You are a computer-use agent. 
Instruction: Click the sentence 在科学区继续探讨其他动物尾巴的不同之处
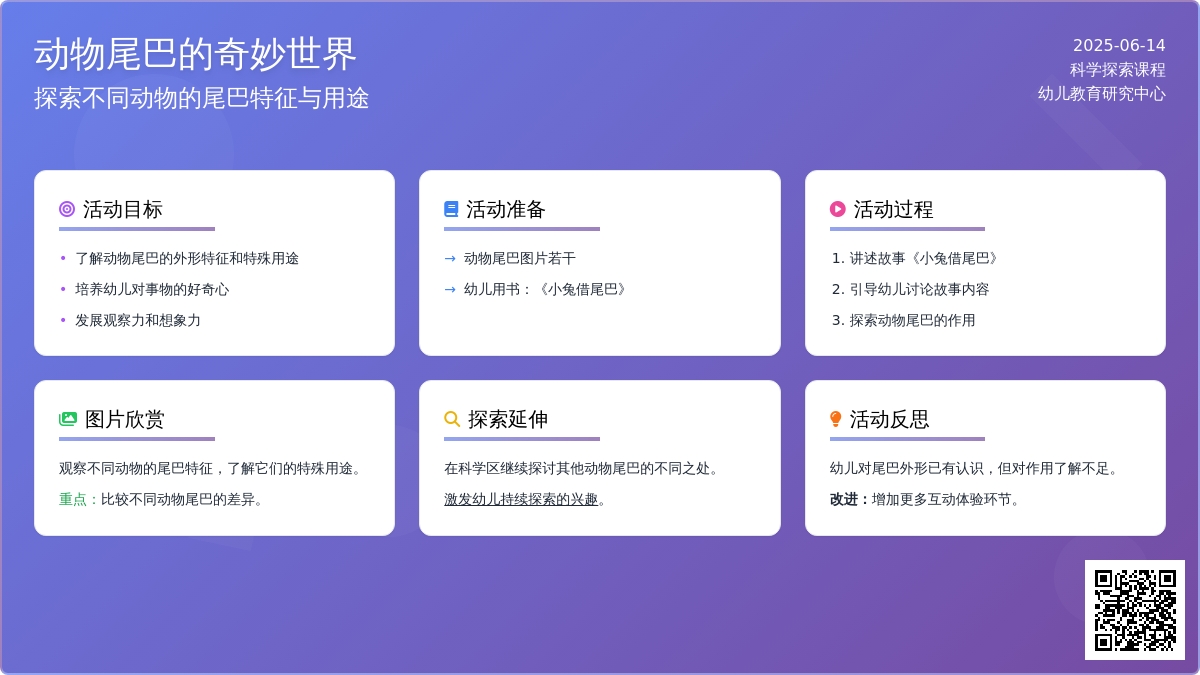585,468
